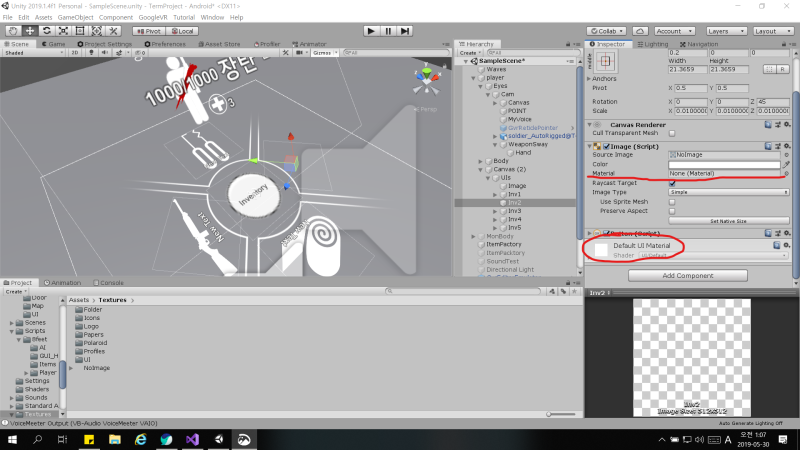Toggle blueprint mode in Rect Transform
This screenshot has width=800, height=450.
coord(769,69)
